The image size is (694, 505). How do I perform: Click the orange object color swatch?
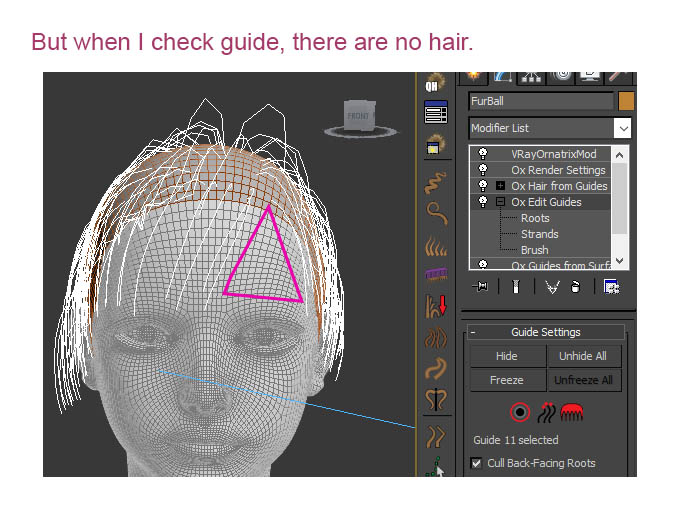(626, 101)
